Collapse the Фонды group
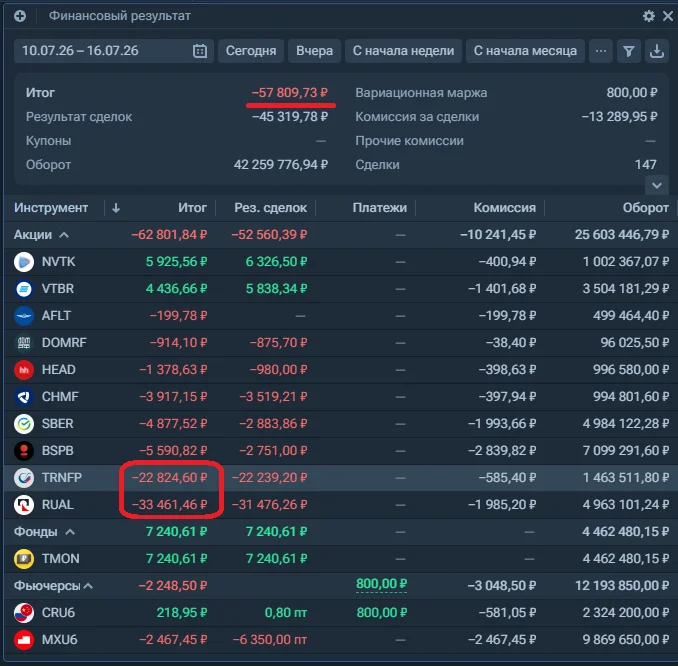This screenshot has height=666, width=678. click(70, 532)
